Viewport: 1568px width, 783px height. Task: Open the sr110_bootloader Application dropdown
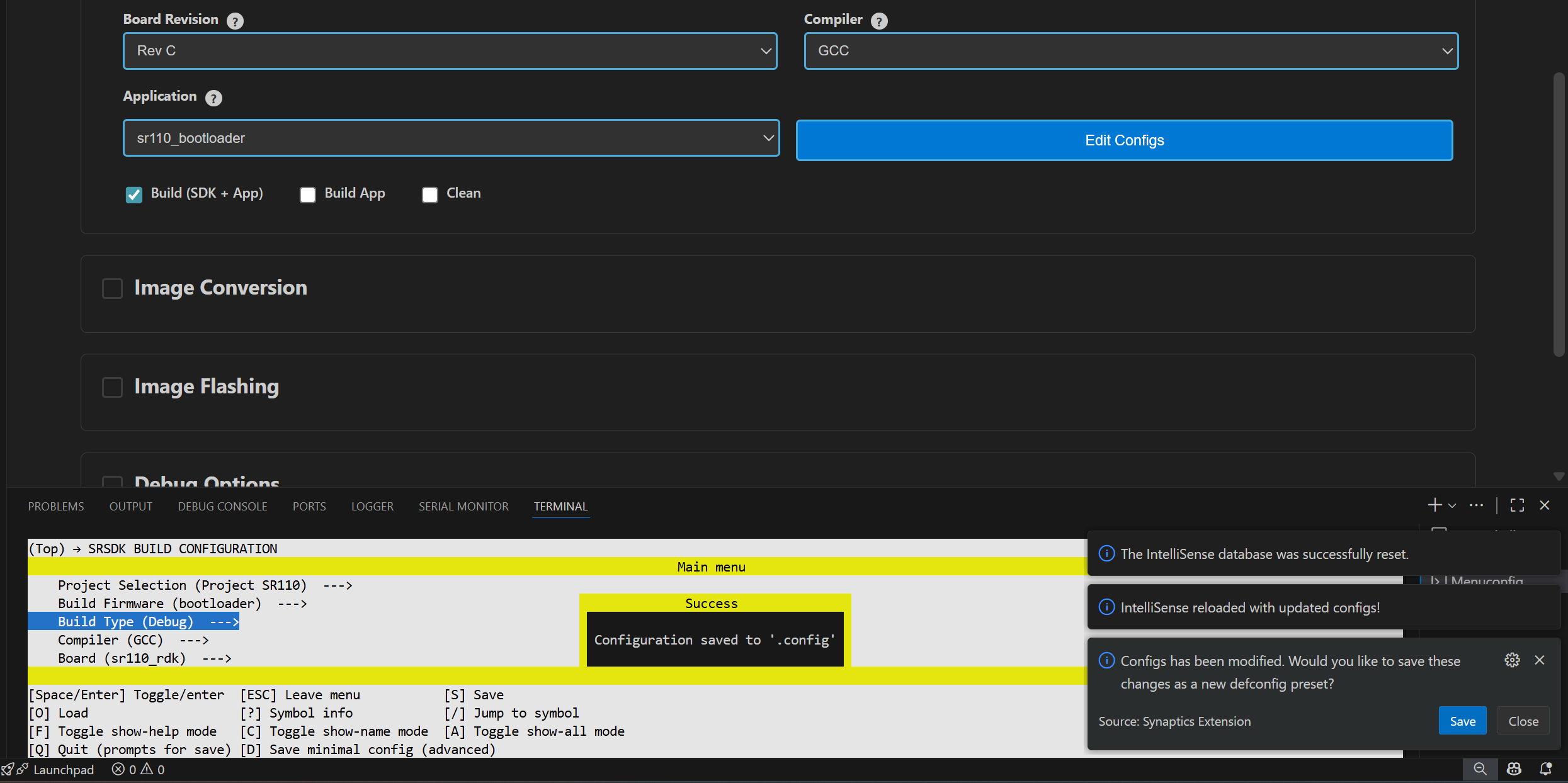tap(451, 138)
